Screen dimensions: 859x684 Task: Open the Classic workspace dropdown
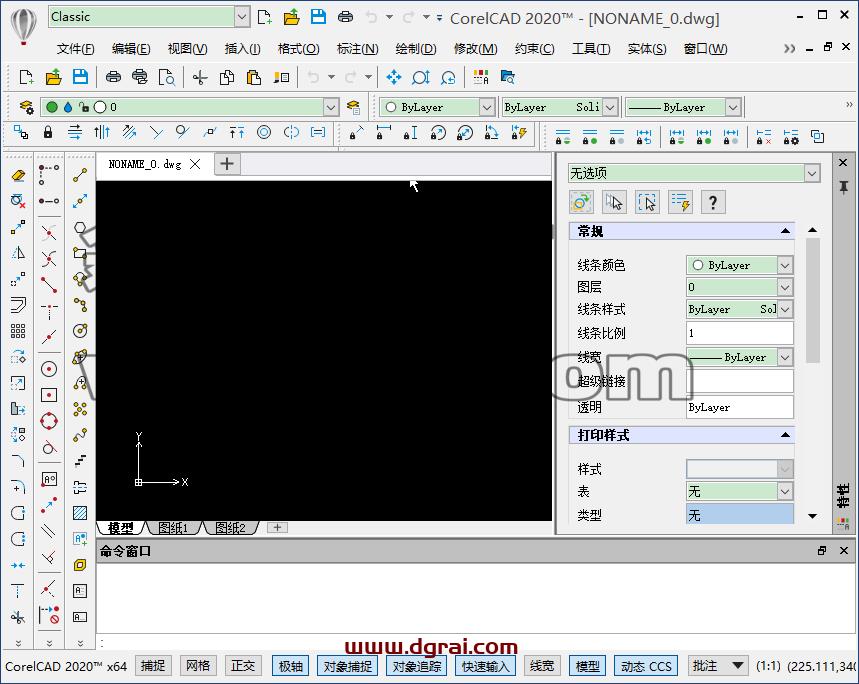pyautogui.click(x=242, y=17)
